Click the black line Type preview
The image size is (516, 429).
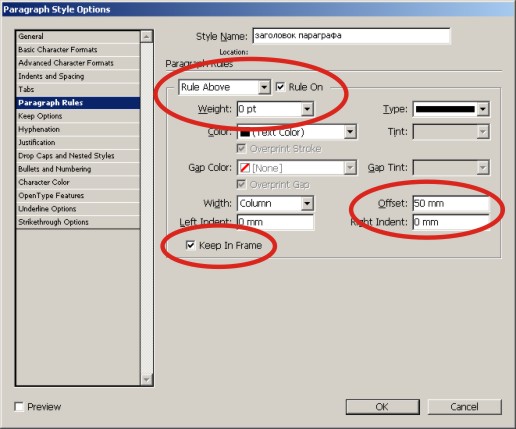[x=445, y=109]
